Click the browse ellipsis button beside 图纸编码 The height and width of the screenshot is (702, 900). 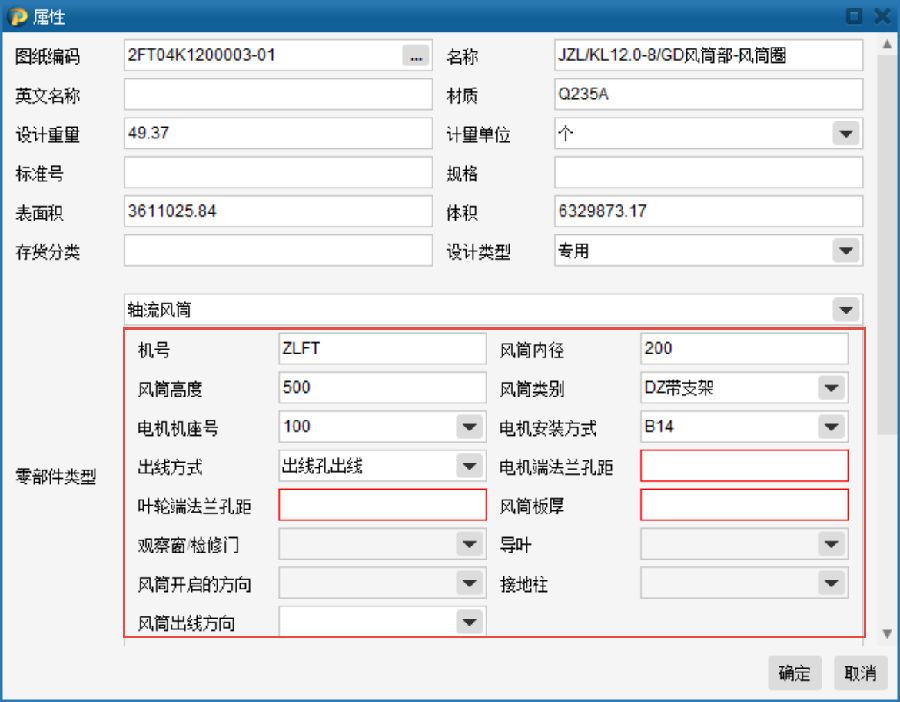[x=416, y=56]
